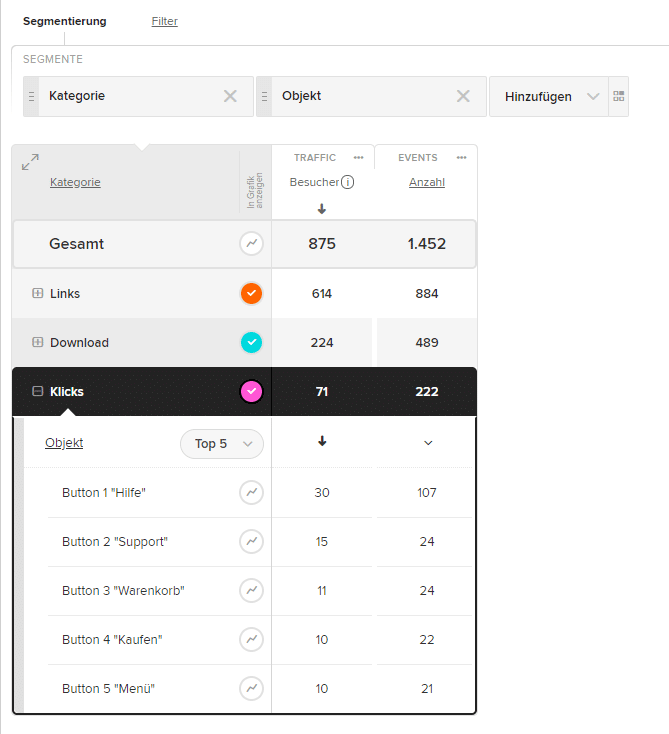Screen dimensions: 669x734
Task: Show Gesamt in the graph
Action: point(251,243)
